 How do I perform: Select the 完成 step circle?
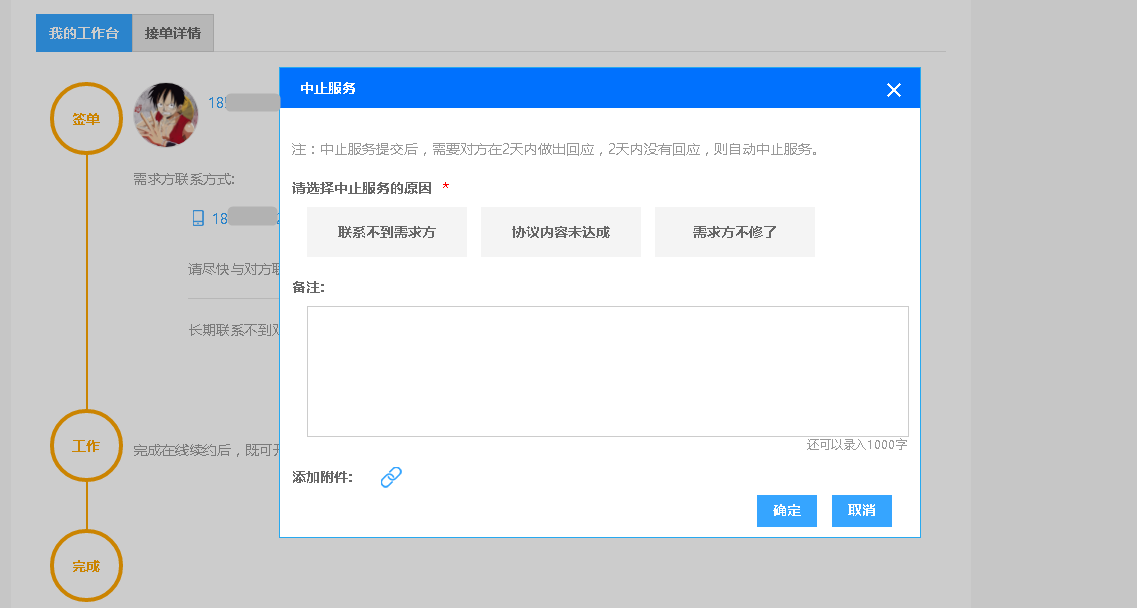(x=86, y=566)
